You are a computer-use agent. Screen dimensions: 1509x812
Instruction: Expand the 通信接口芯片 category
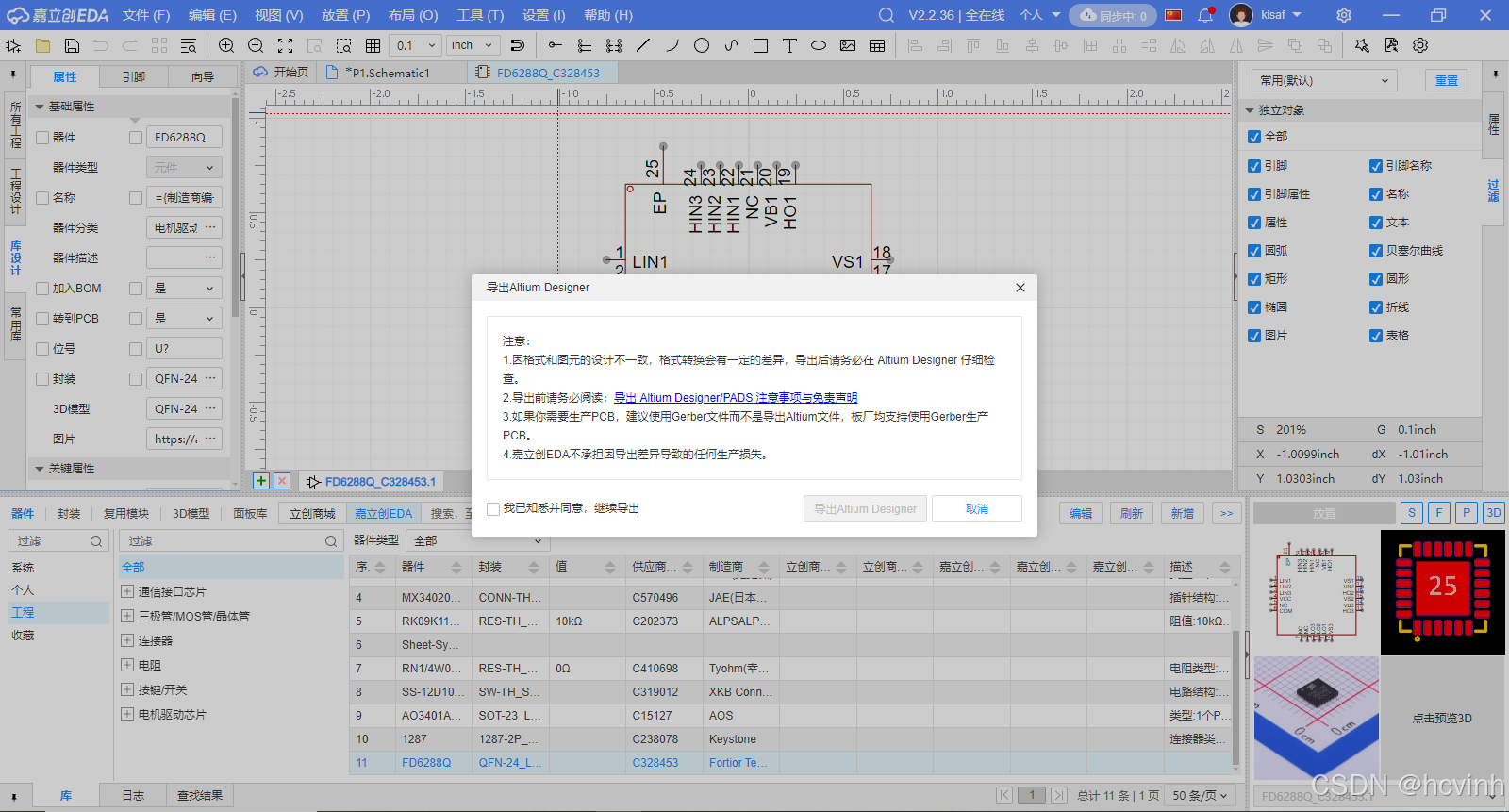click(127, 591)
